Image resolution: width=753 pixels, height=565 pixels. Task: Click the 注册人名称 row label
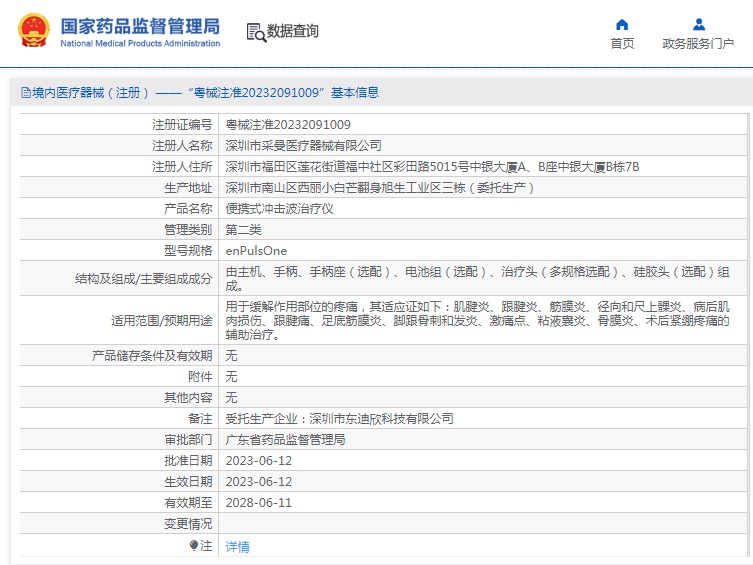pyautogui.click(x=182, y=145)
